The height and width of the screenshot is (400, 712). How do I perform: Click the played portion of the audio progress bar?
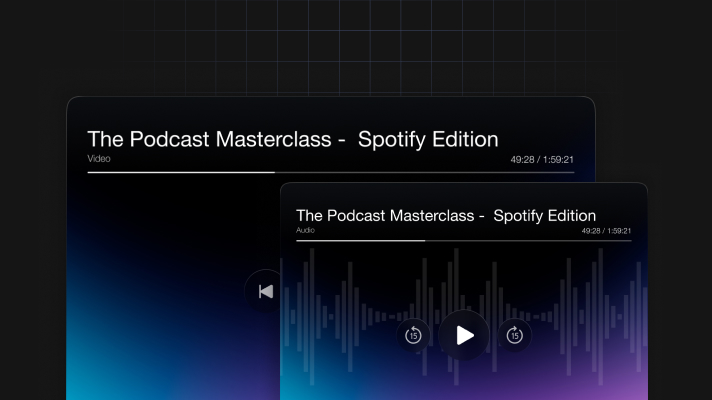[x=360, y=240]
